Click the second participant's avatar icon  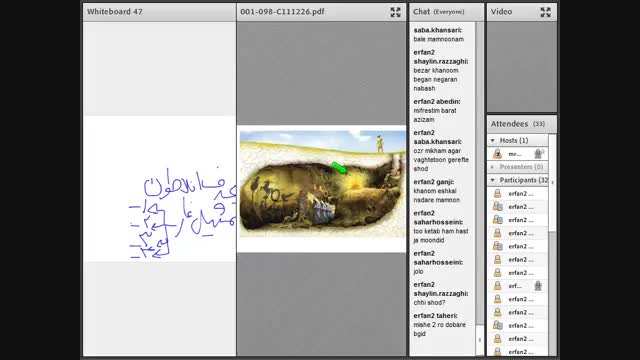tap(497, 207)
